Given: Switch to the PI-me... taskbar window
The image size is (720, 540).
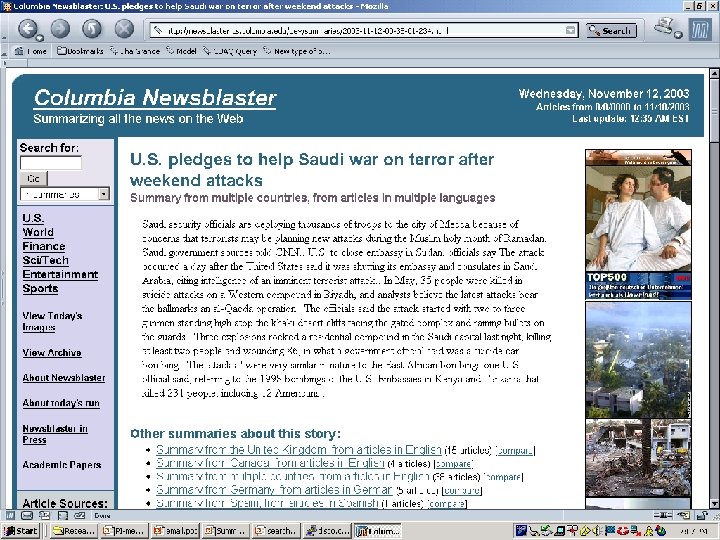Looking at the screenshot, I should [124, 531].
